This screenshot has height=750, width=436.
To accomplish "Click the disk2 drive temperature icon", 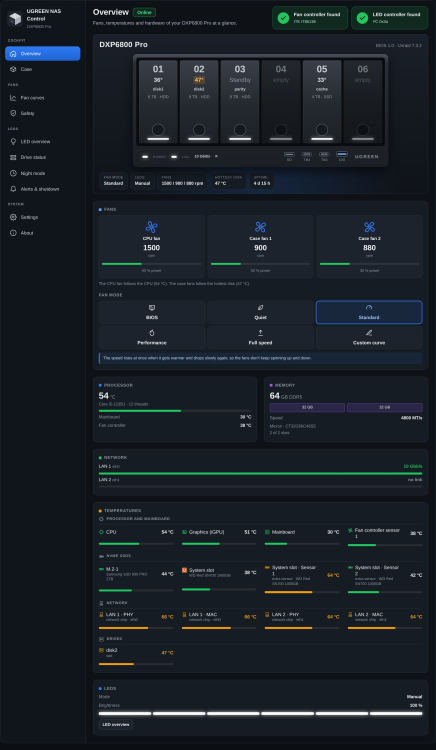I will click(101, 650).
